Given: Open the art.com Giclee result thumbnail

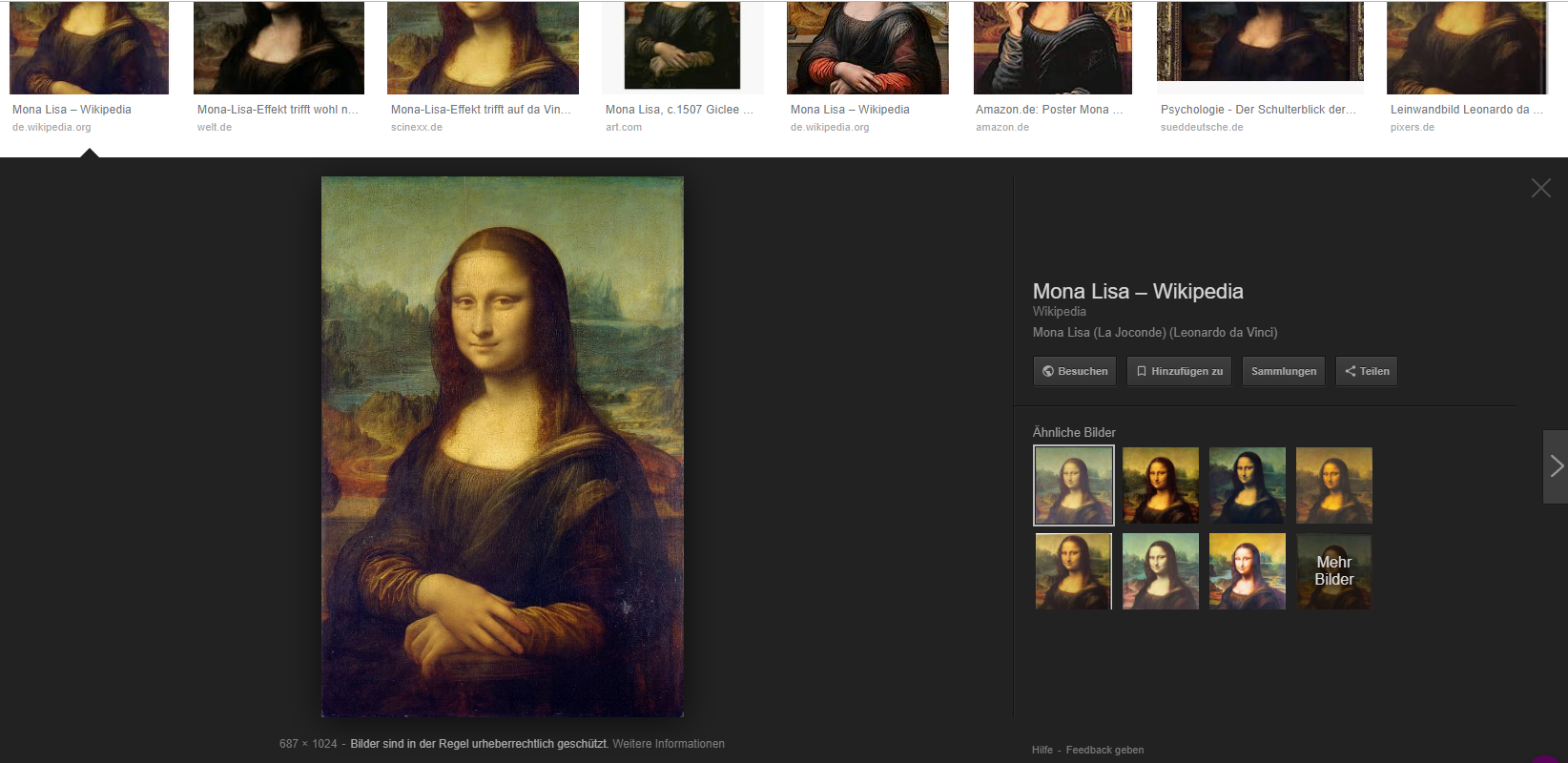Looking at the screenshot, I should tap(683, 48).
